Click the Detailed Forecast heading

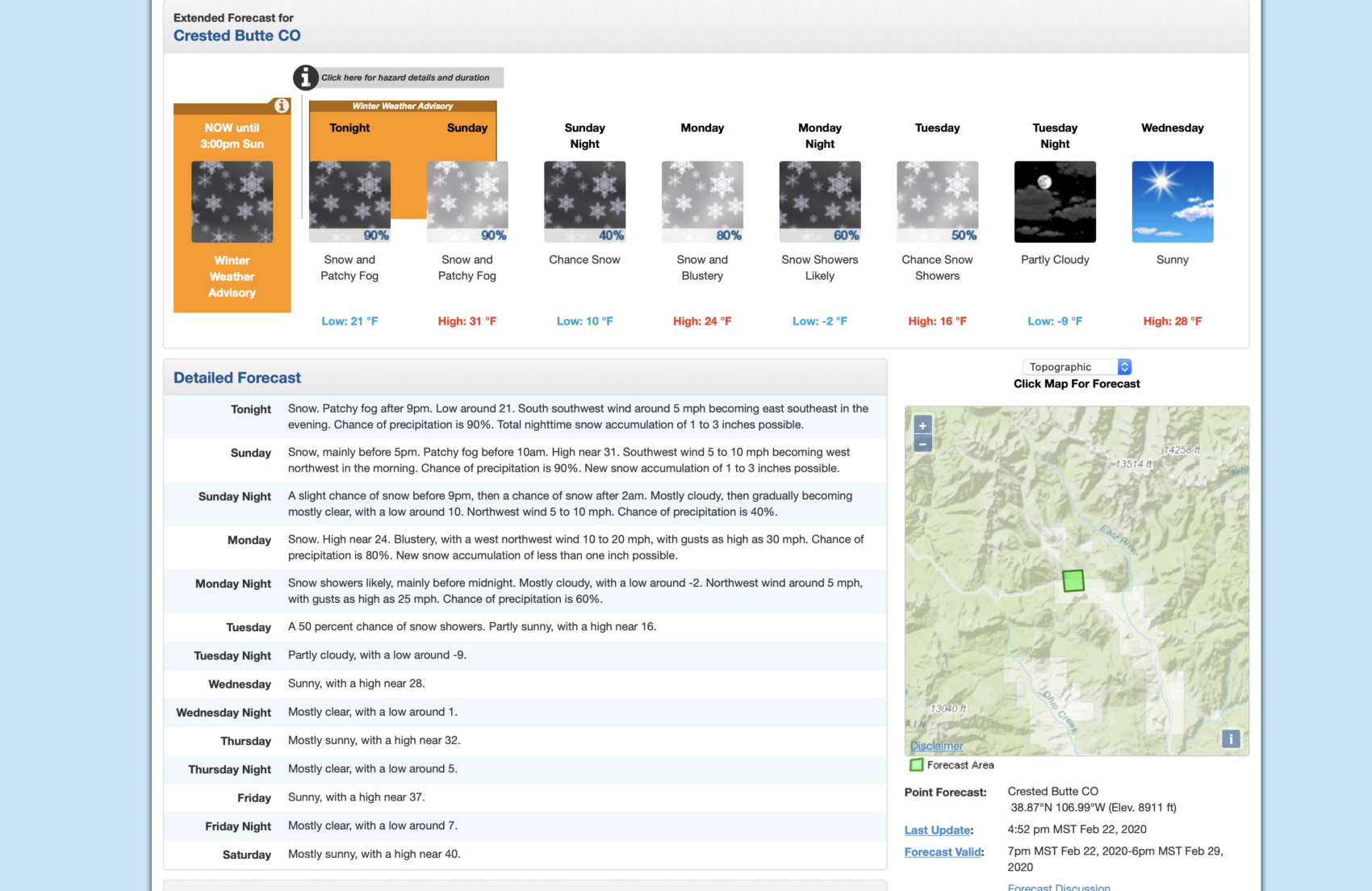[x=237, y=378]
